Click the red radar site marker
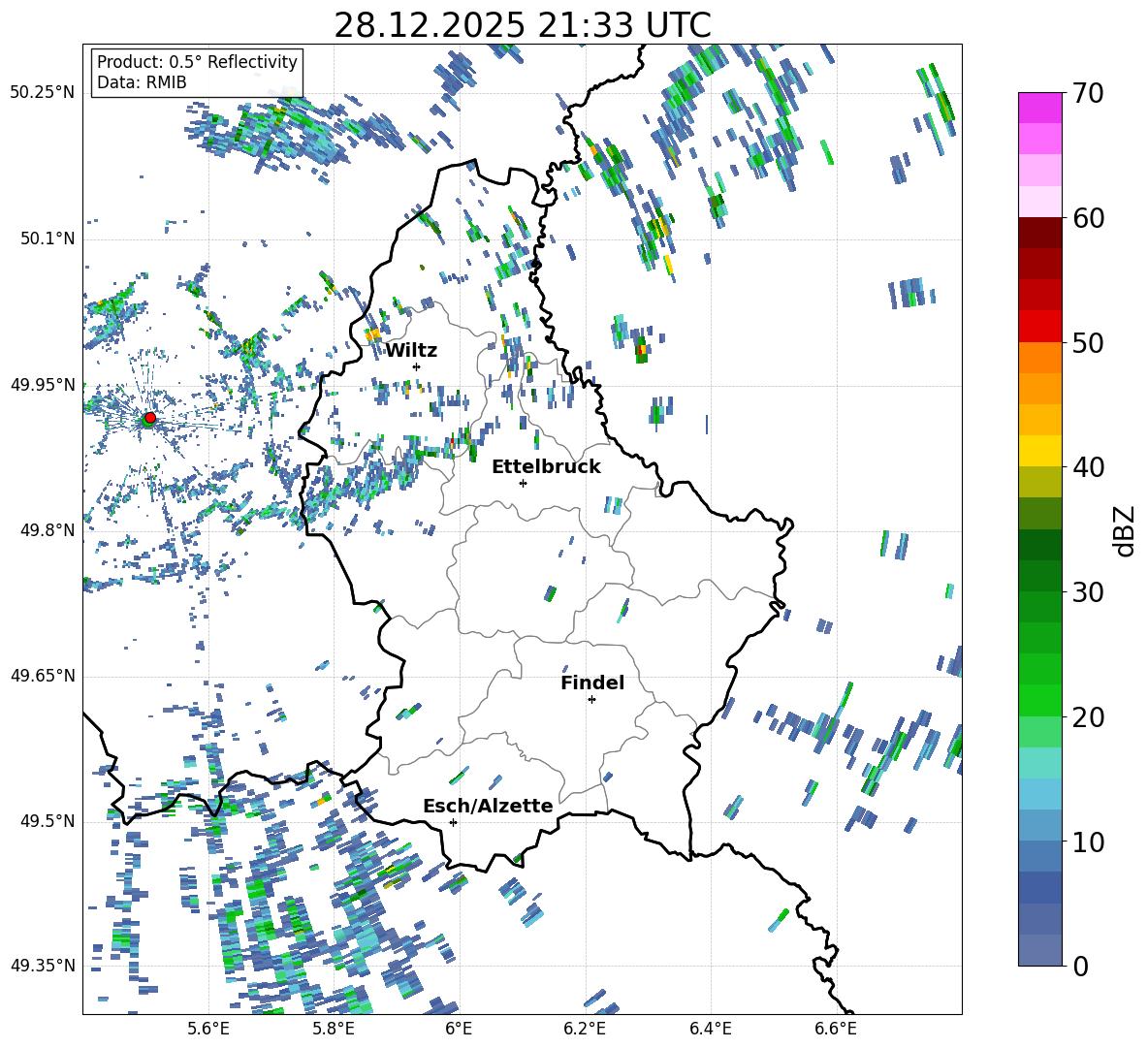Image resolution: width=1148 pixels, height=1048 pixels. click(x=150, y=418)
